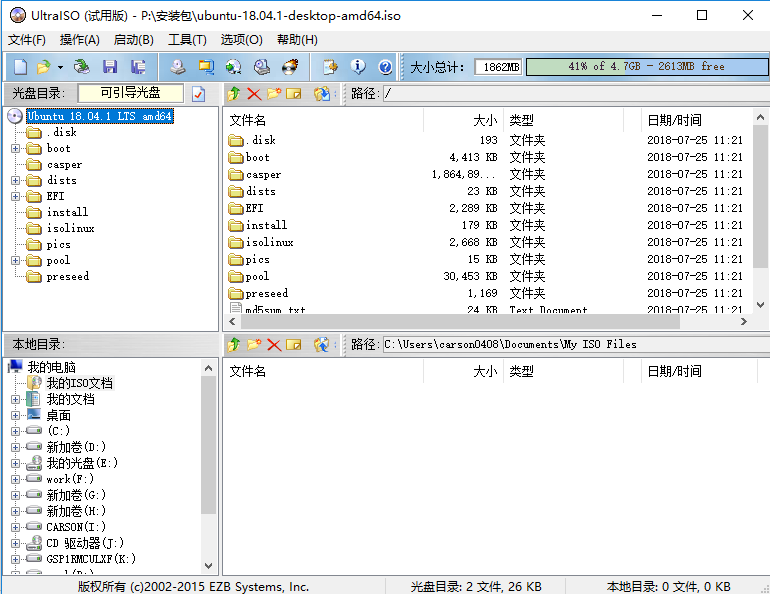Viewport: 770px width, 594px height.
Task: Click the Burn CD/DVD image flame icon
Action: 290,66
